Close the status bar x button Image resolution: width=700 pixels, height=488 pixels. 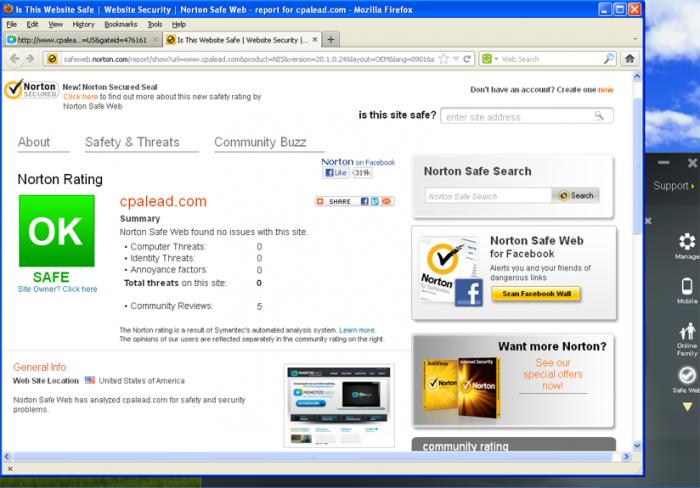pos(10,469)
